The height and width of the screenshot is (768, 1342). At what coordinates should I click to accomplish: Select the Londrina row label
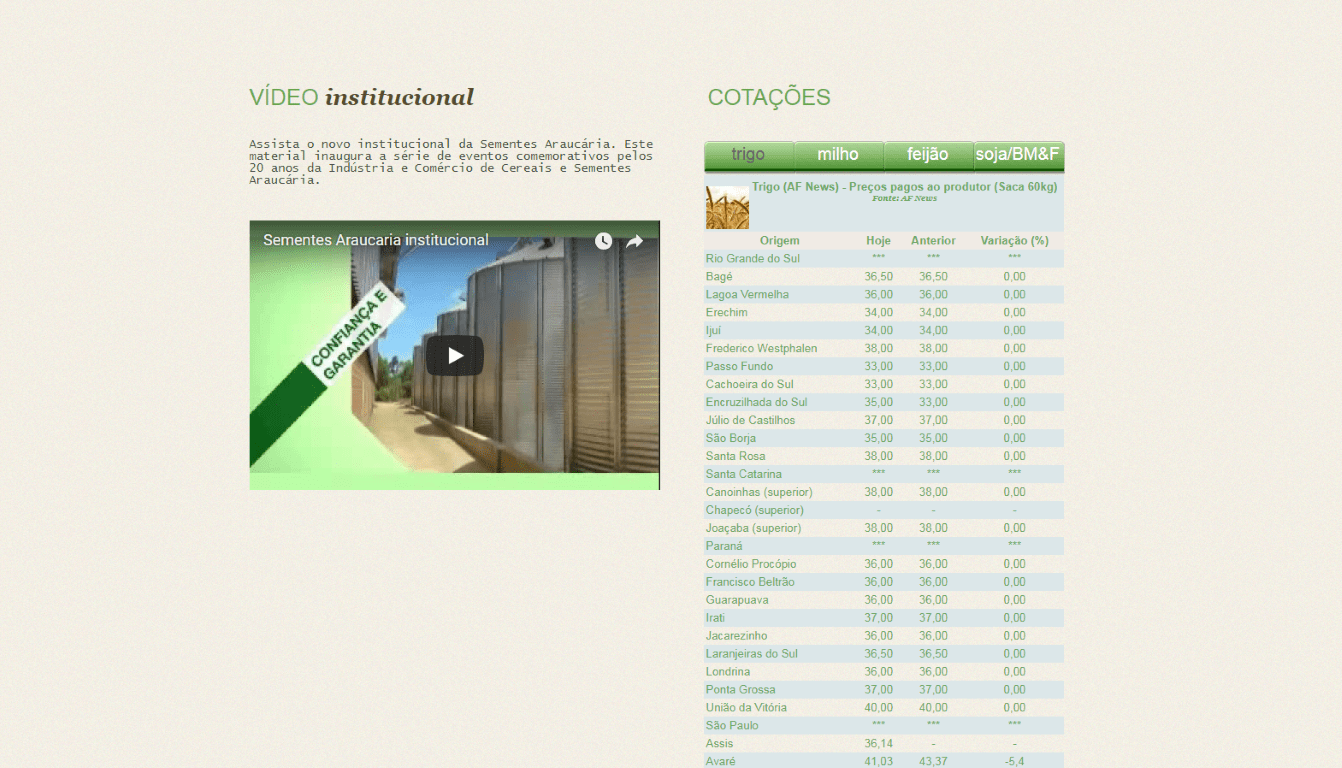728,673
